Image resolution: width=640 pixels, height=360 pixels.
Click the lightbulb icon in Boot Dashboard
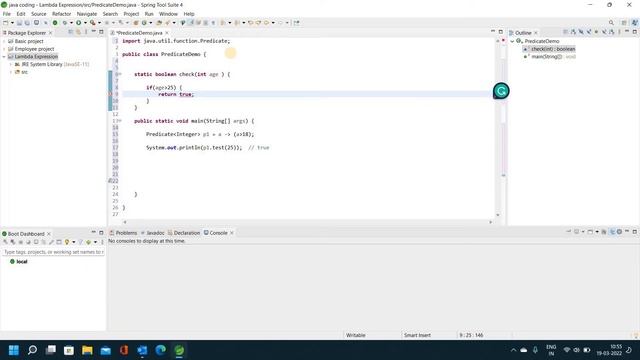(x=67, y=242)
